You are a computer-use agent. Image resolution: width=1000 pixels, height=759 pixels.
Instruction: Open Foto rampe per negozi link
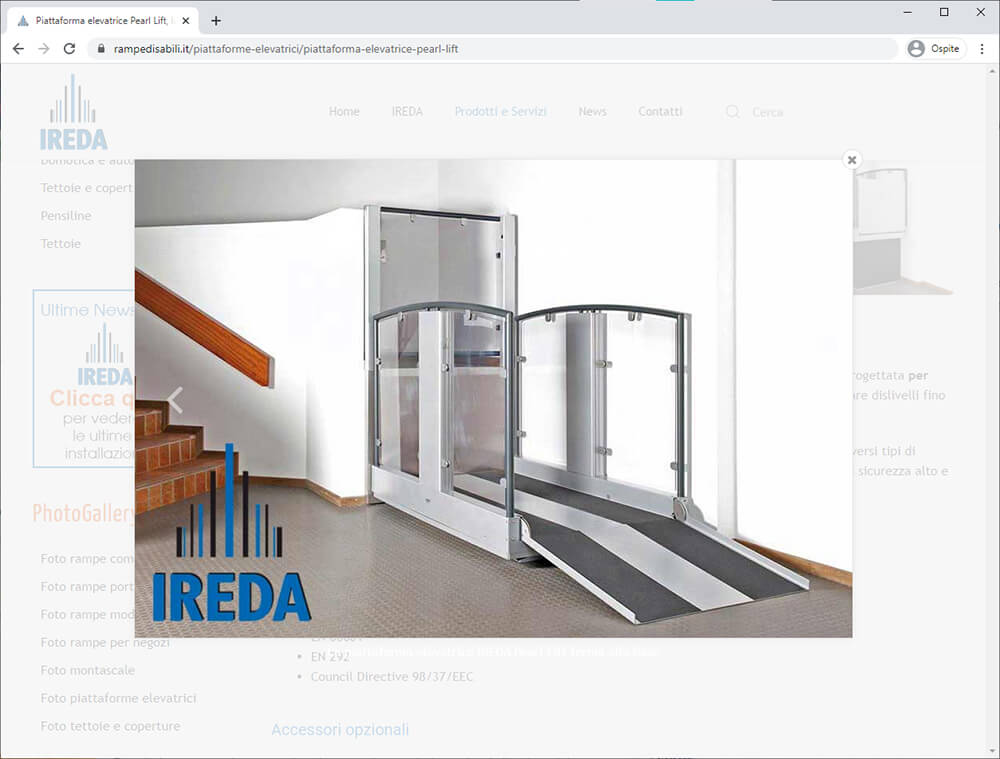pos(105,642)
